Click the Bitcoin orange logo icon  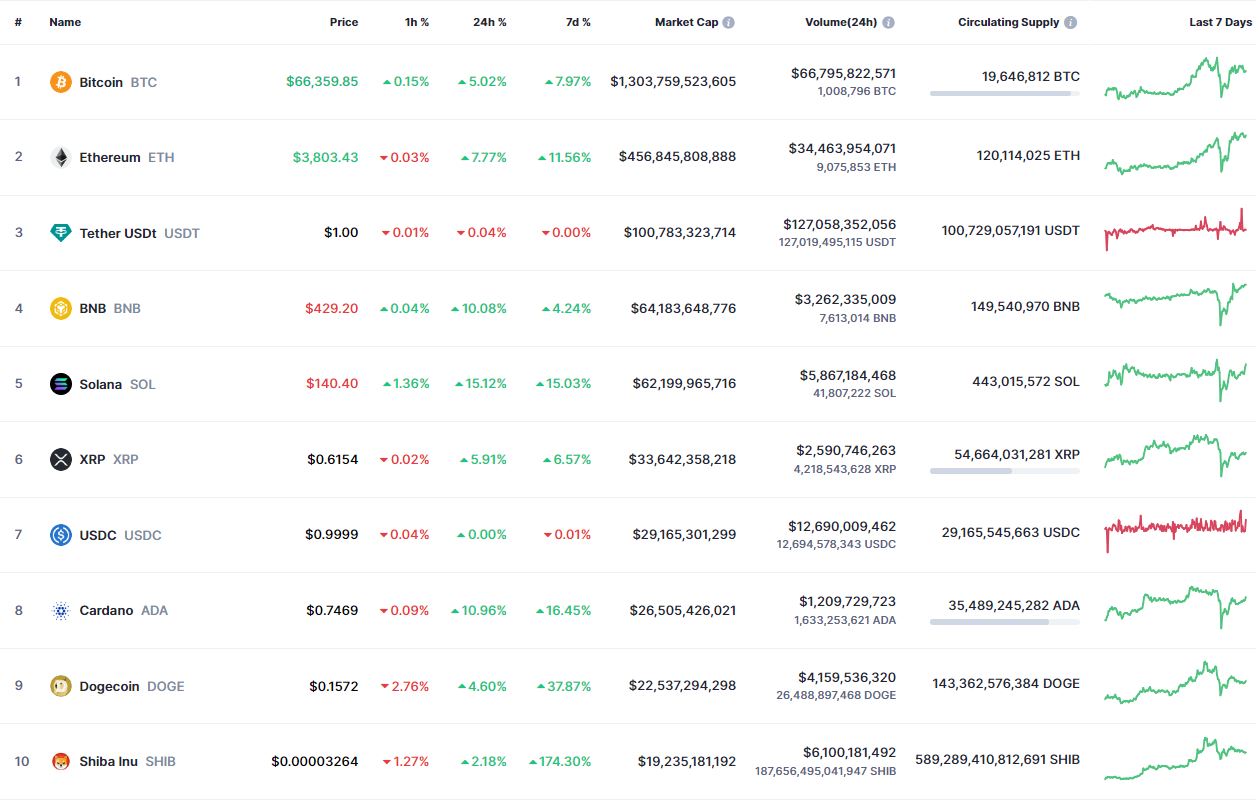click(x=61, y=82)
